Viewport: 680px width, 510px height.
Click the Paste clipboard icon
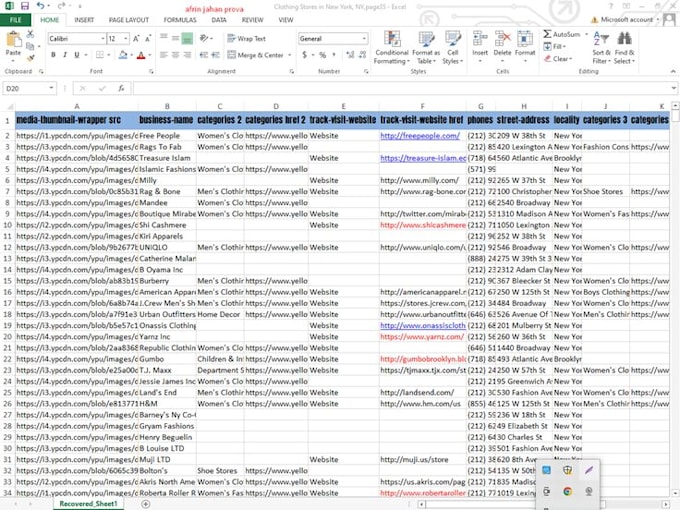[x=13, y=39]
